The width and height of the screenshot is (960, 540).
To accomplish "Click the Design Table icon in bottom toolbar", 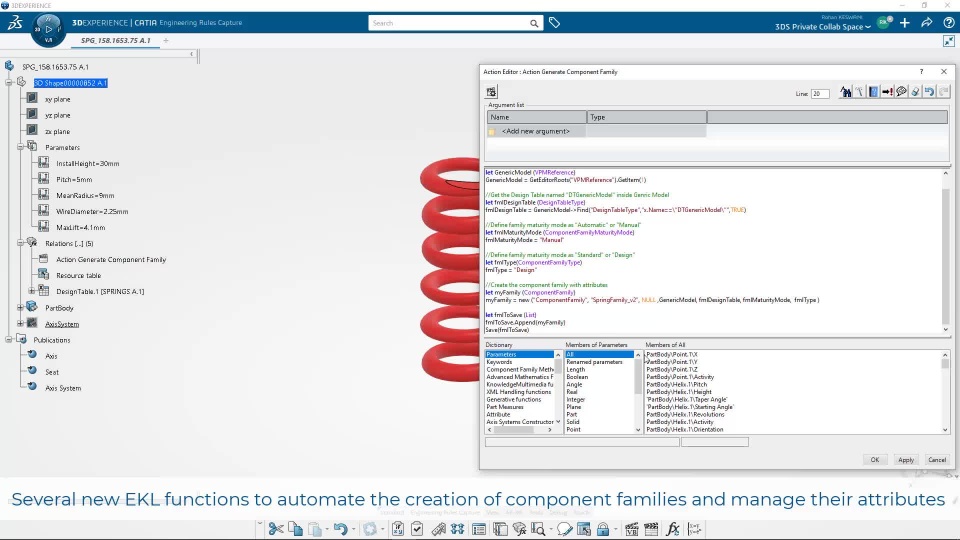I will (479, 529).
